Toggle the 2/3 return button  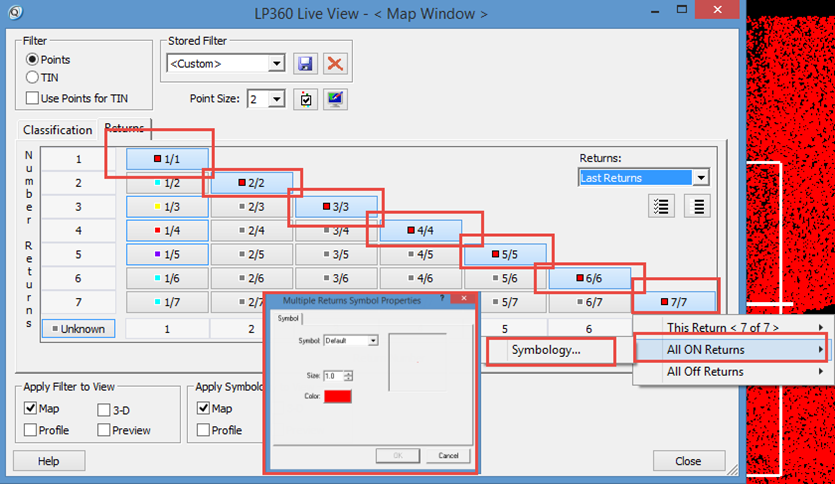tap(251, 207)
